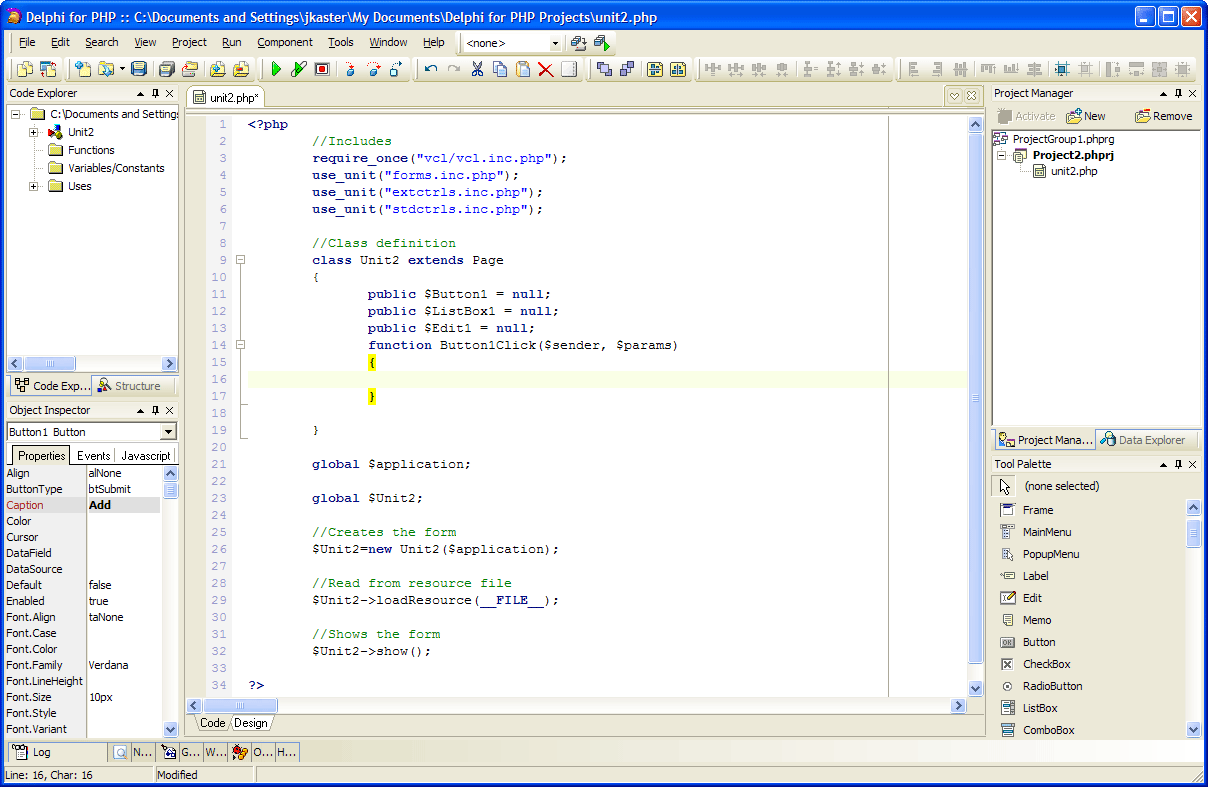1208x787 pixels.
Task: Click the Step Over debug icon
Action: [x=373, y=69]
